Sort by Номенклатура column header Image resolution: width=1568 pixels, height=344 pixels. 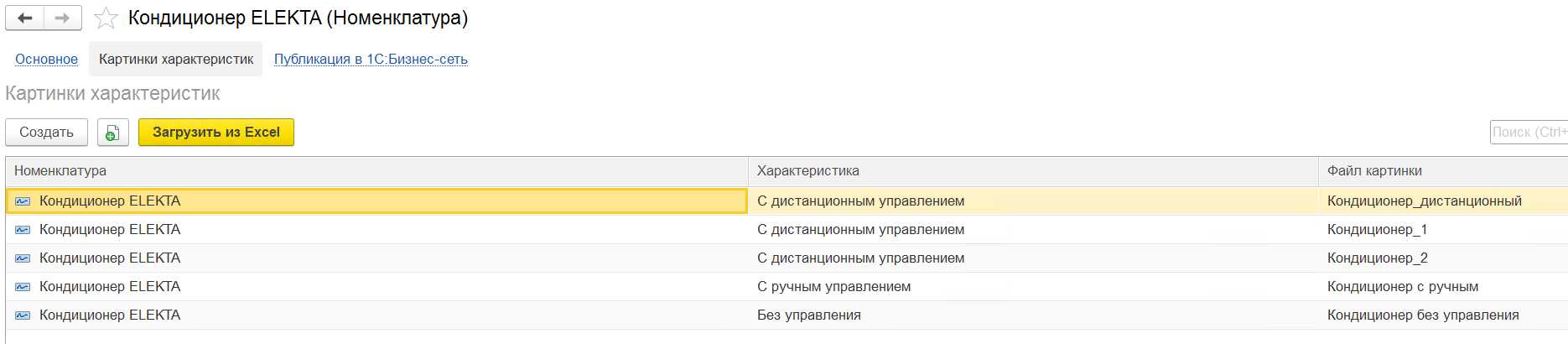[376, 171]
